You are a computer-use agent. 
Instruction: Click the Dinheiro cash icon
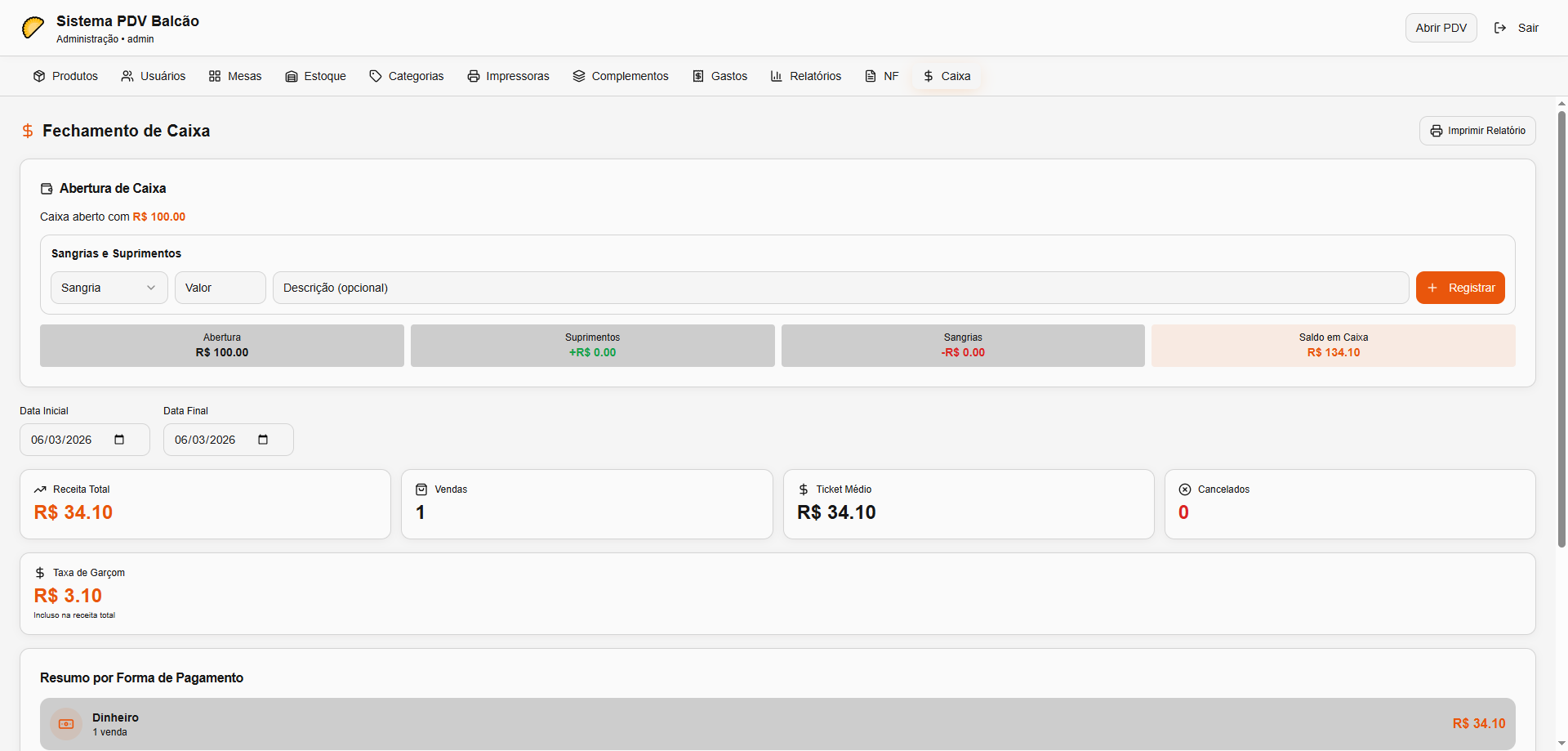pos(66,724)
